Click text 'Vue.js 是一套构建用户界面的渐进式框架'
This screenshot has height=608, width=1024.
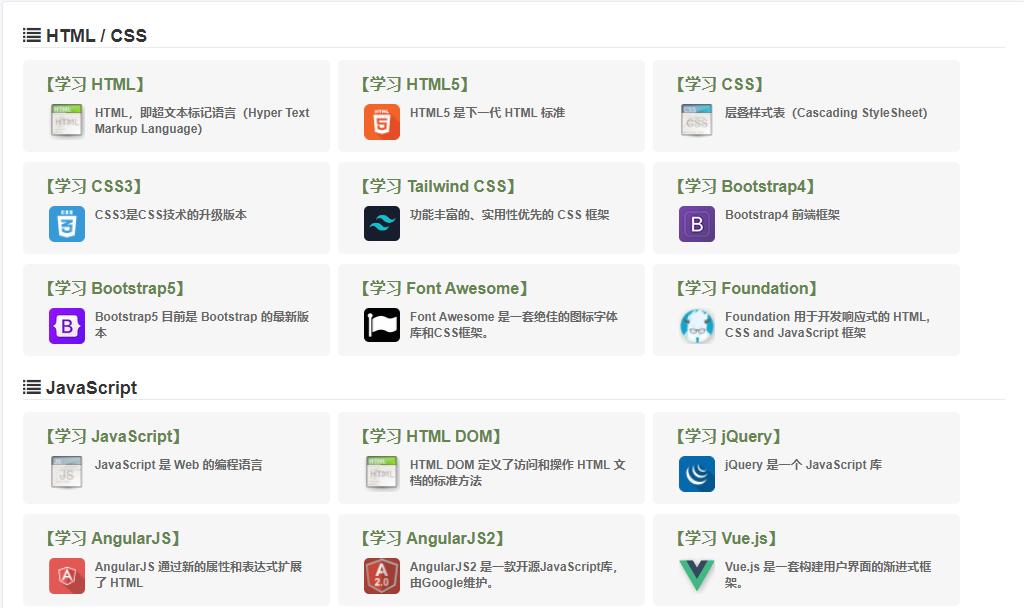point(828,575)
